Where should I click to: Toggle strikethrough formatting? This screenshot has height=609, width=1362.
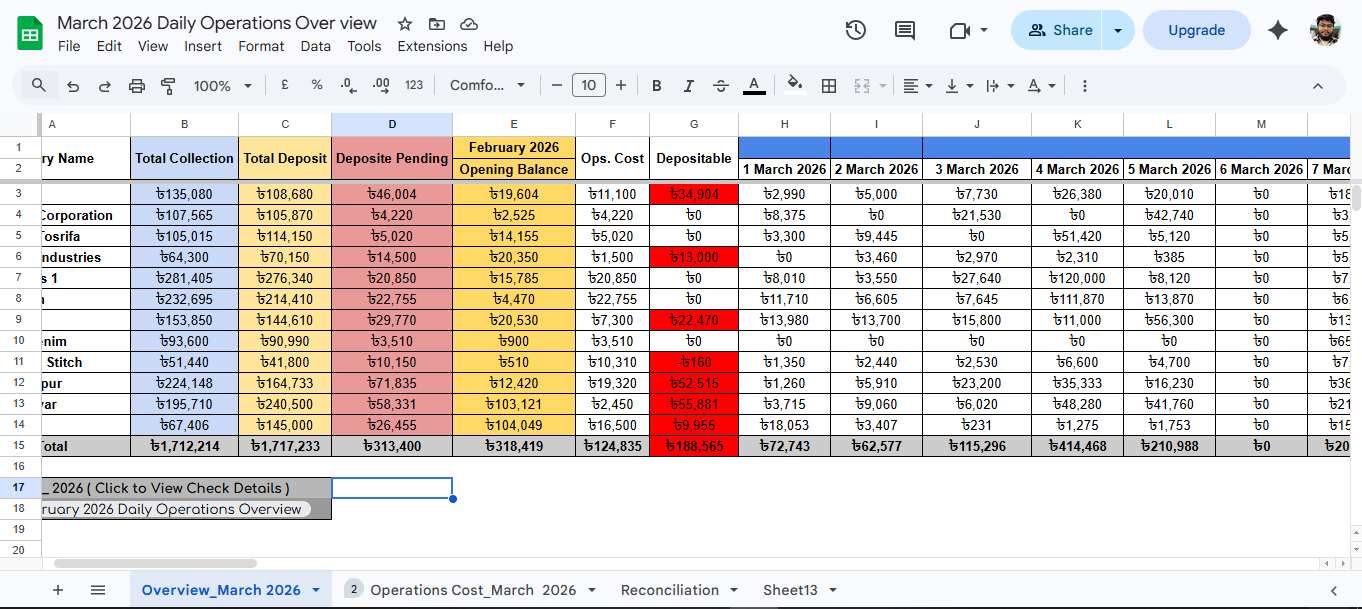721,86
